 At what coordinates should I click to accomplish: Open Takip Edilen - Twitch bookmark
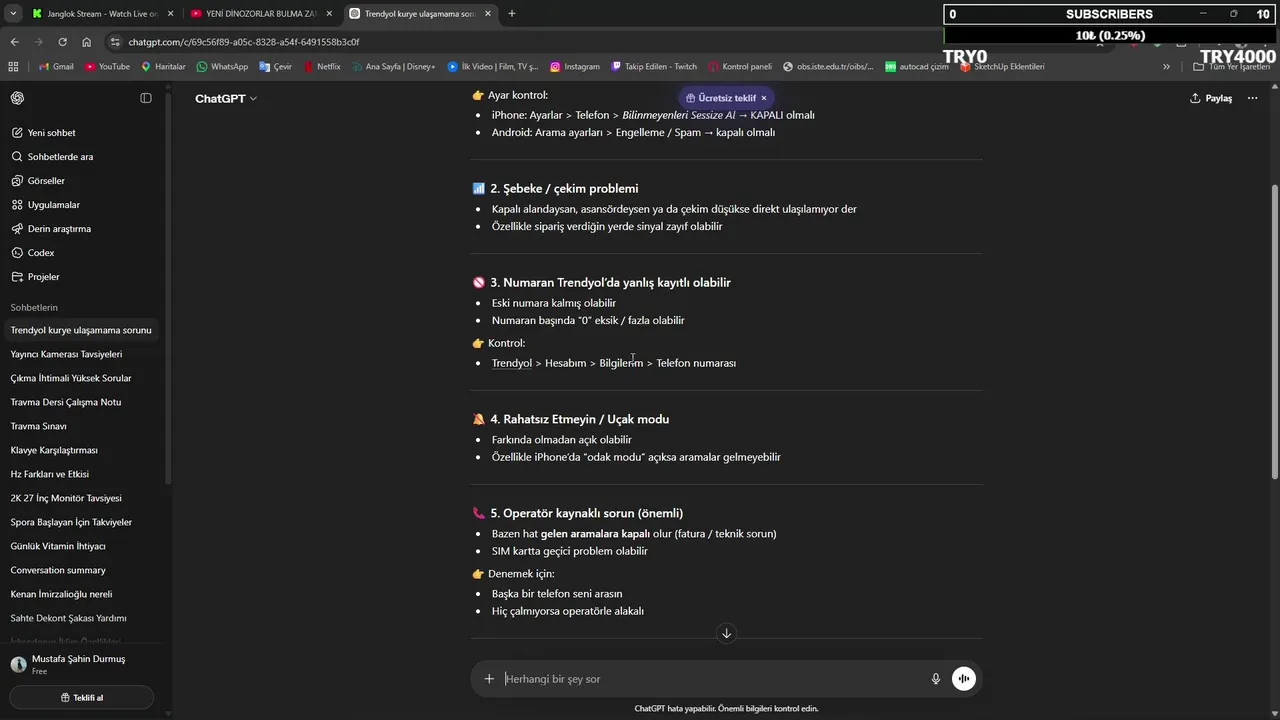pyautogui.click(x=654, y=67)
